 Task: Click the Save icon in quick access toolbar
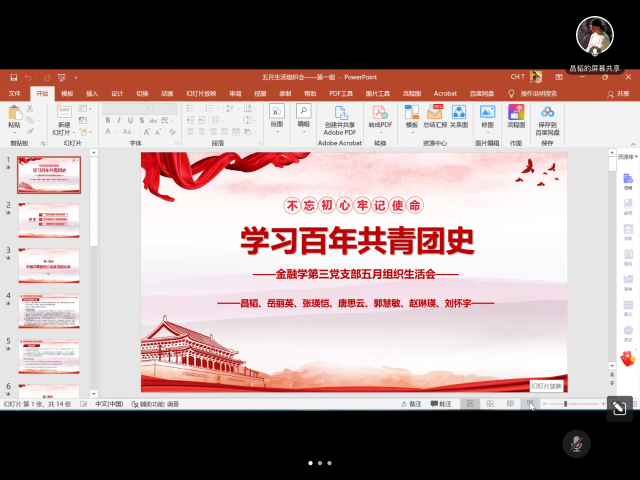pos(13,77)
